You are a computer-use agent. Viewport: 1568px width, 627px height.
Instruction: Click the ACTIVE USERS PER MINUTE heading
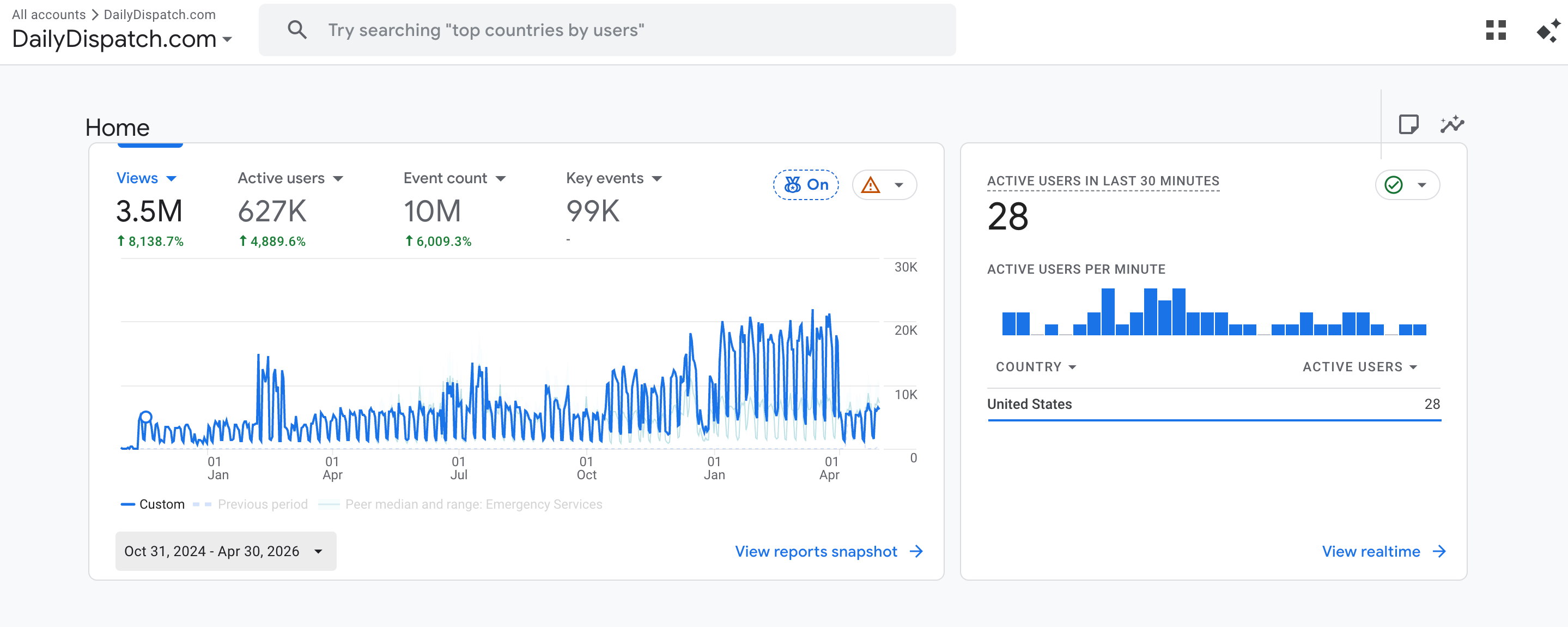point(1076,269)
